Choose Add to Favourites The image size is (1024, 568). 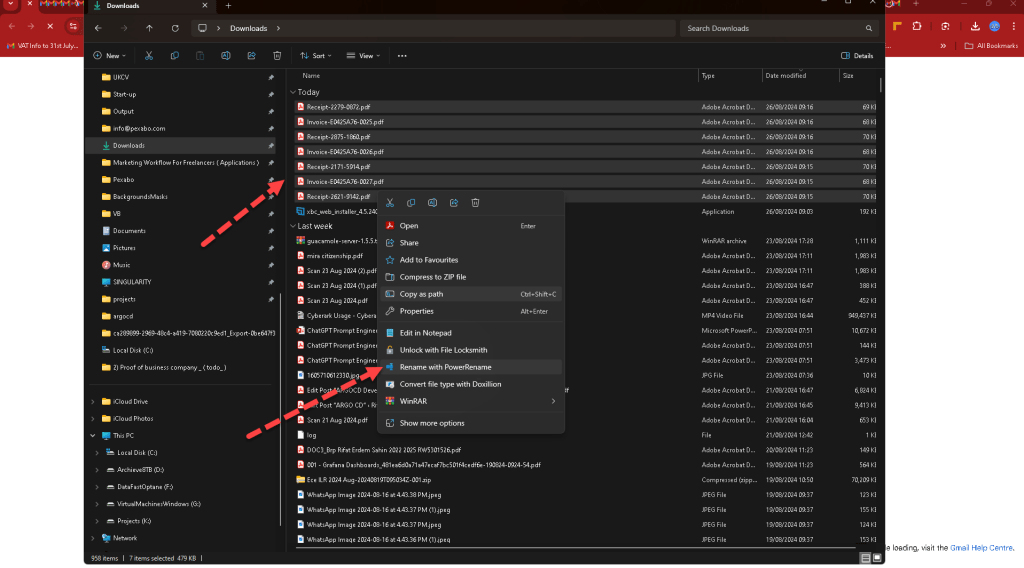tap(471, 260)
